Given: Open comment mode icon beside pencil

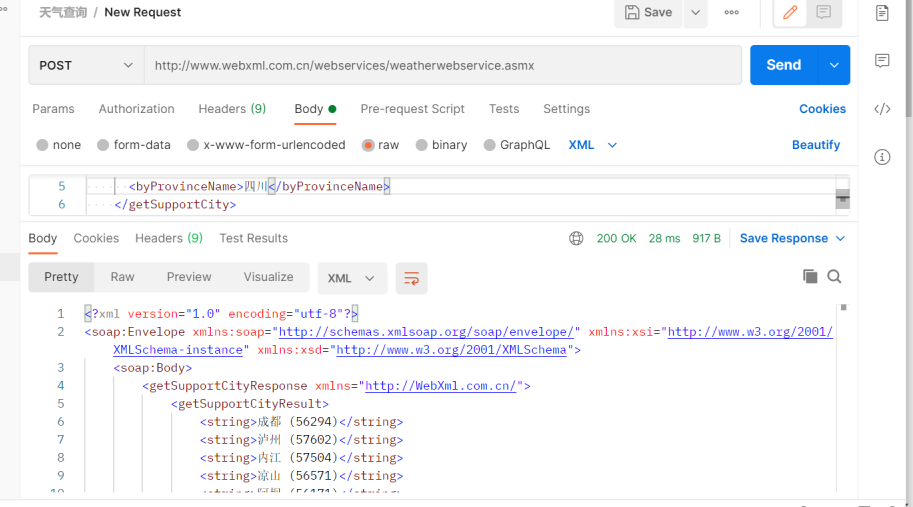Looking at the screenshot, I should 823,12.
